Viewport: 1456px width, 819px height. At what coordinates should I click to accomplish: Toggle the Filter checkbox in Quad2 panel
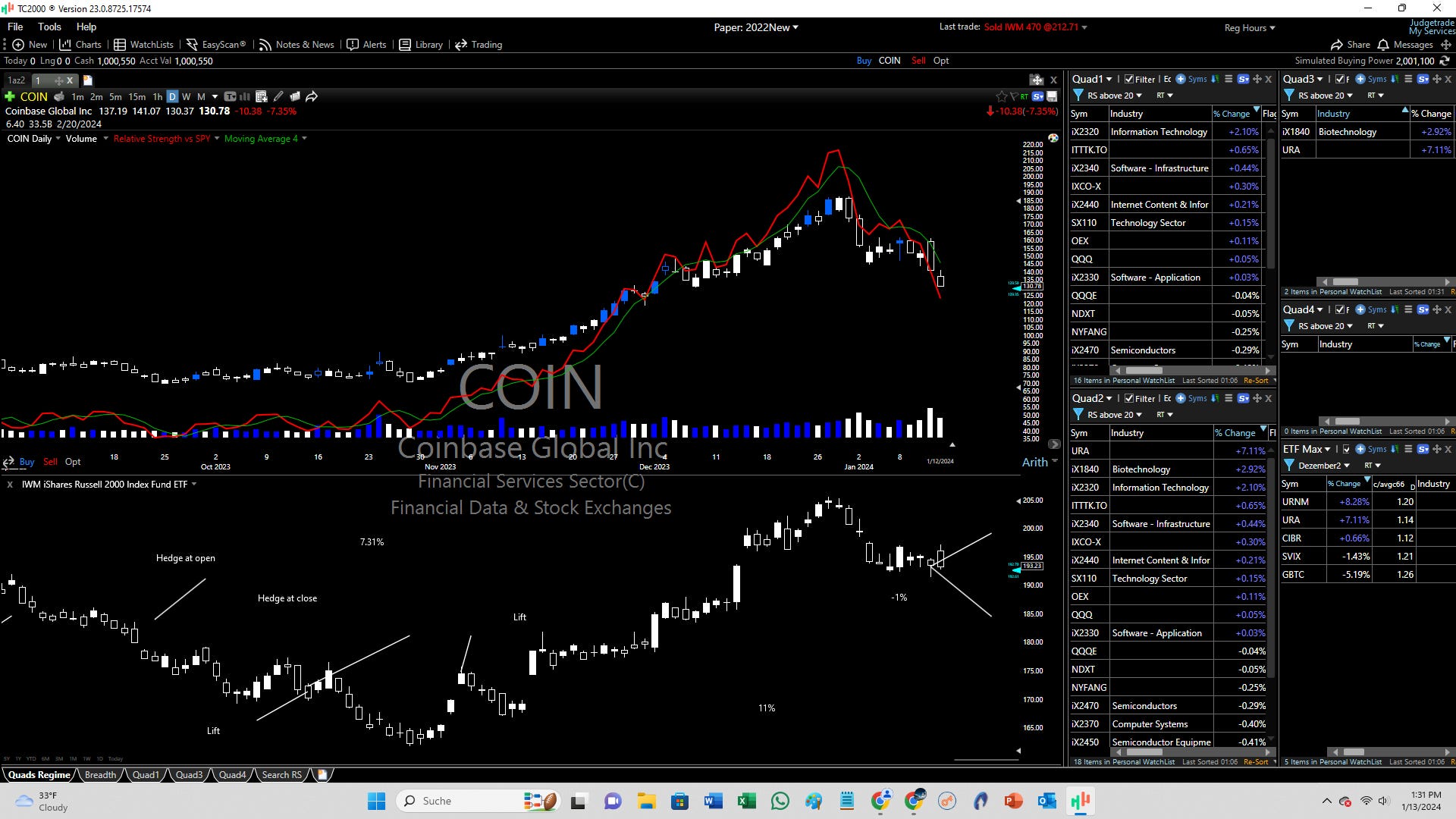tap(1129, 398)
